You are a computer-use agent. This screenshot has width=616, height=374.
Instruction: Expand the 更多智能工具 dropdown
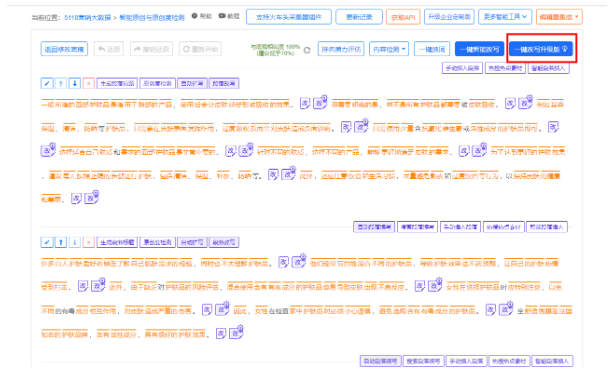505,17
